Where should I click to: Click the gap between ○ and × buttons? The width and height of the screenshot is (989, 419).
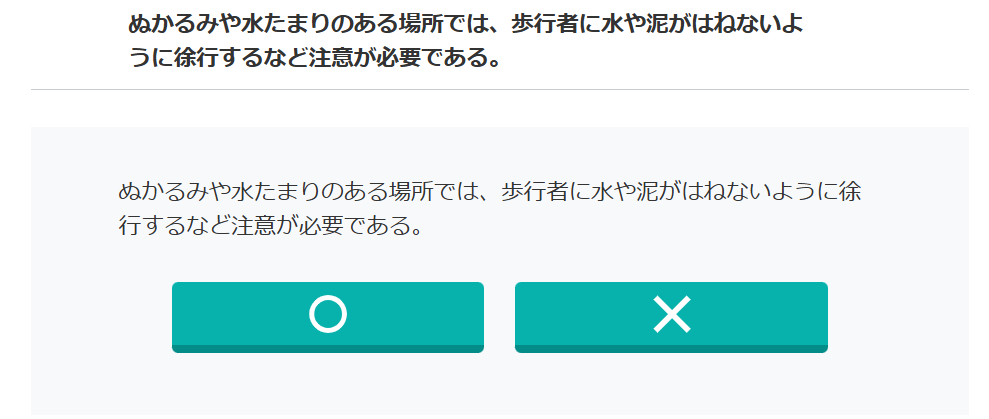500,317
